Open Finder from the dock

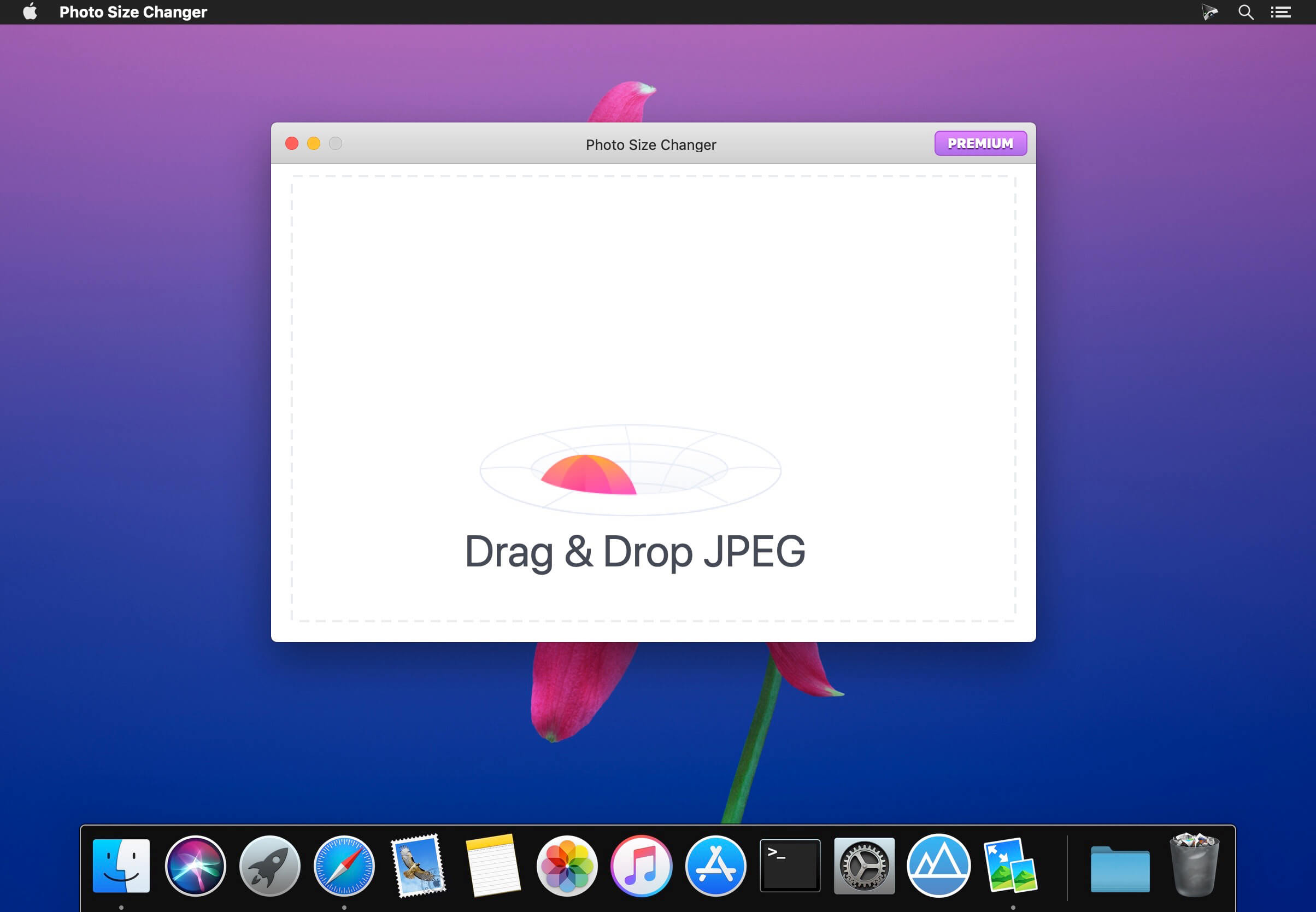pyautogui.click(x=121, y=865)
